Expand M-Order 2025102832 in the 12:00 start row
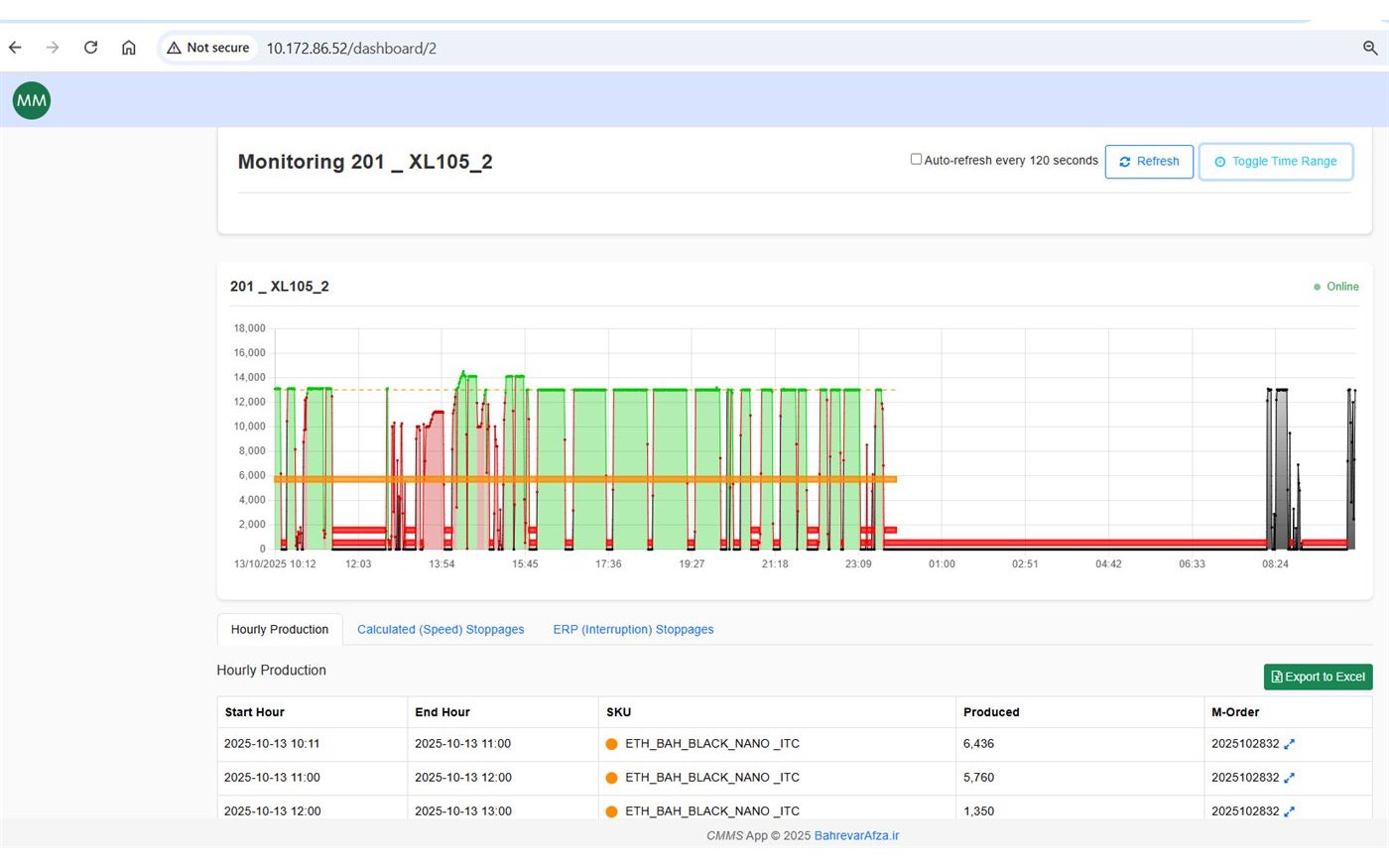 (x=1289, y=811)
